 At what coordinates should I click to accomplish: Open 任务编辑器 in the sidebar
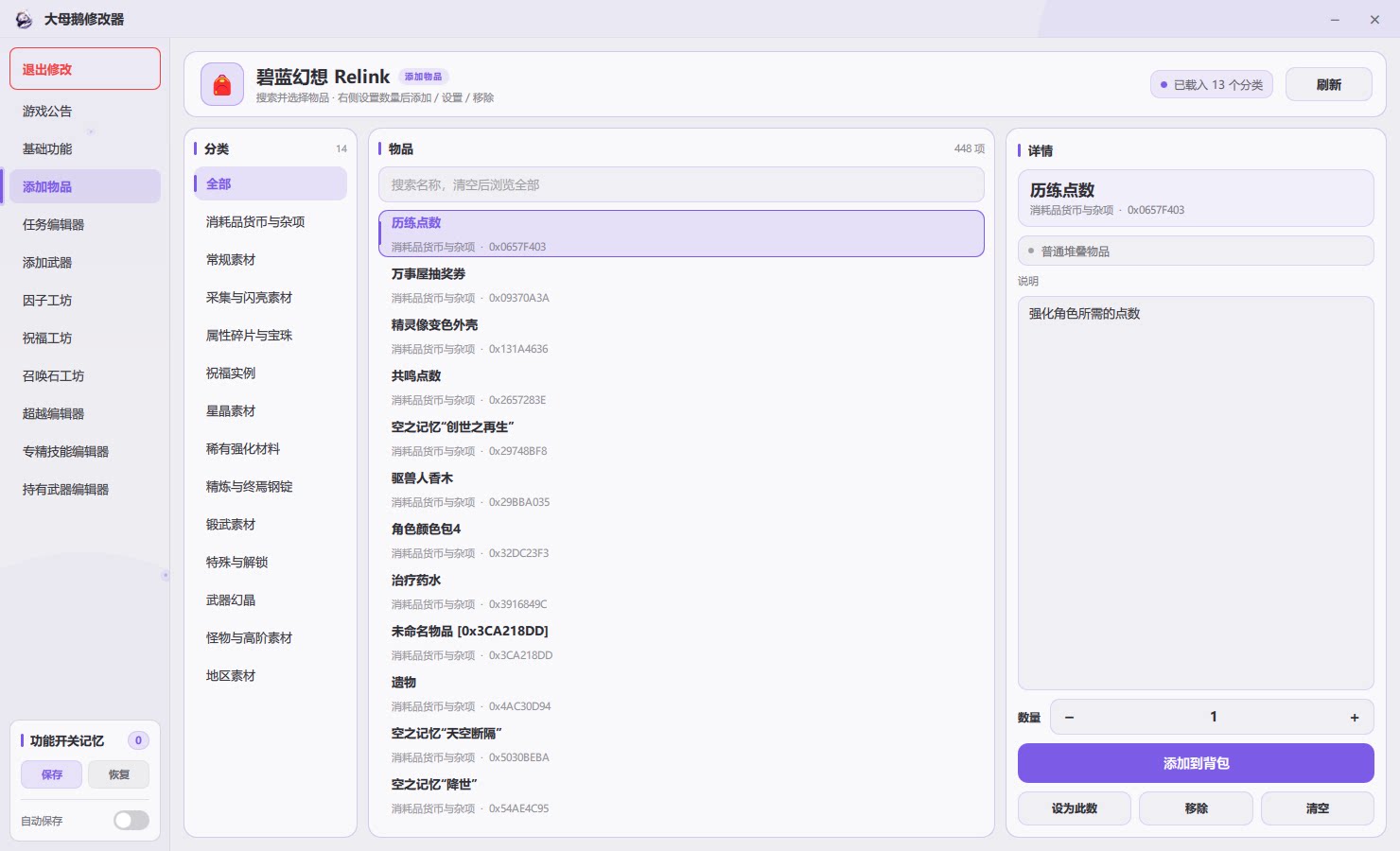pyautogui.click(x=85, y=224)
